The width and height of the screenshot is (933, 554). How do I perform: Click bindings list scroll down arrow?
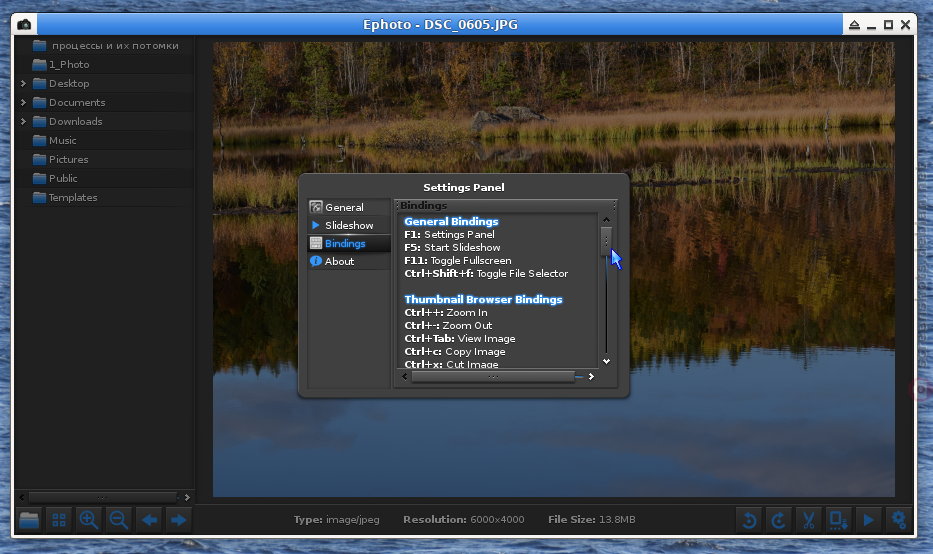coord(606,361)
